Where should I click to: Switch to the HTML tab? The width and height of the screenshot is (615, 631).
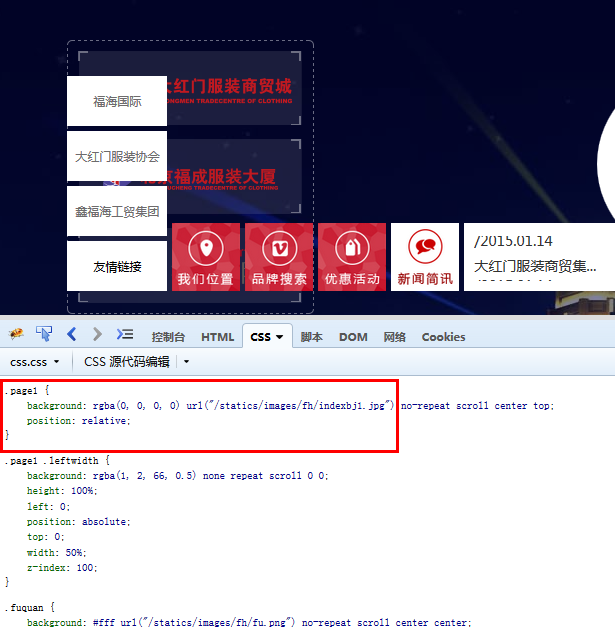pos(217,337)
